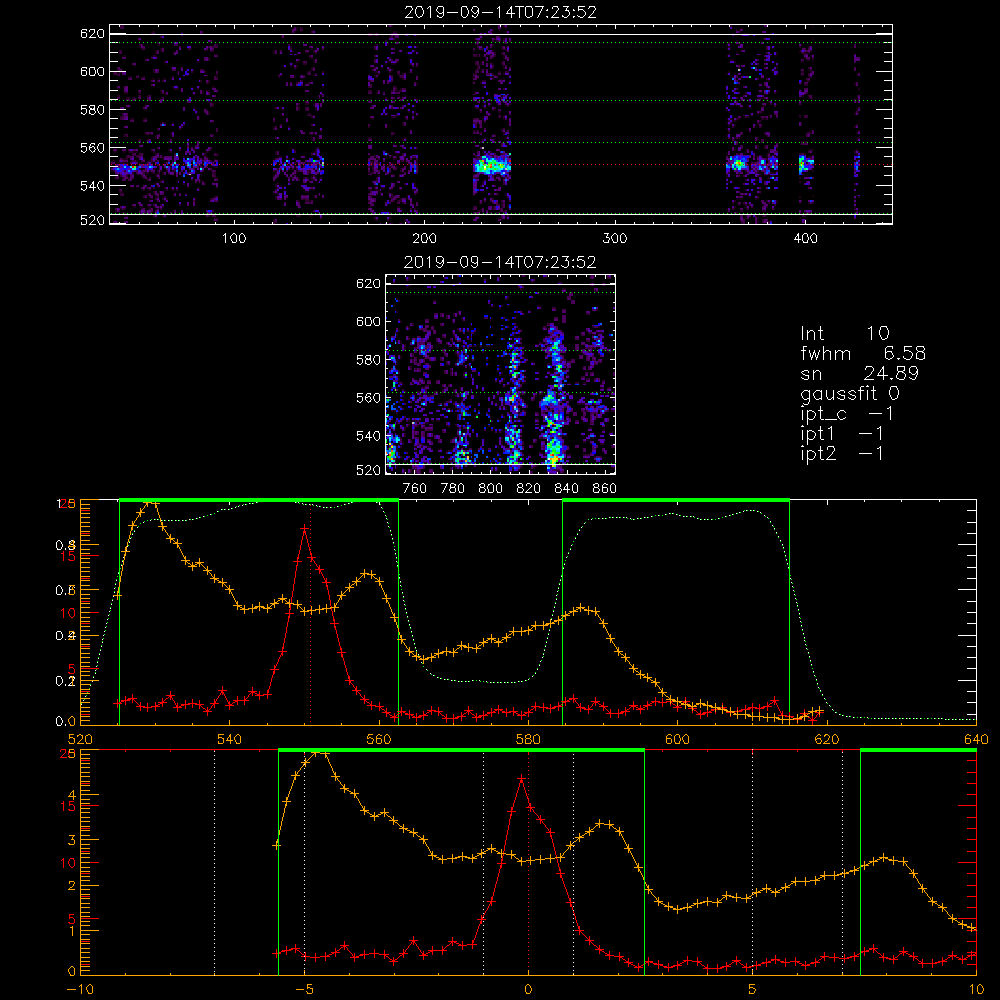The height and width of the screenshot is (1000, 1000).
Task: Select the 'sn 24.89' readout
Action: tap(859, 373)
